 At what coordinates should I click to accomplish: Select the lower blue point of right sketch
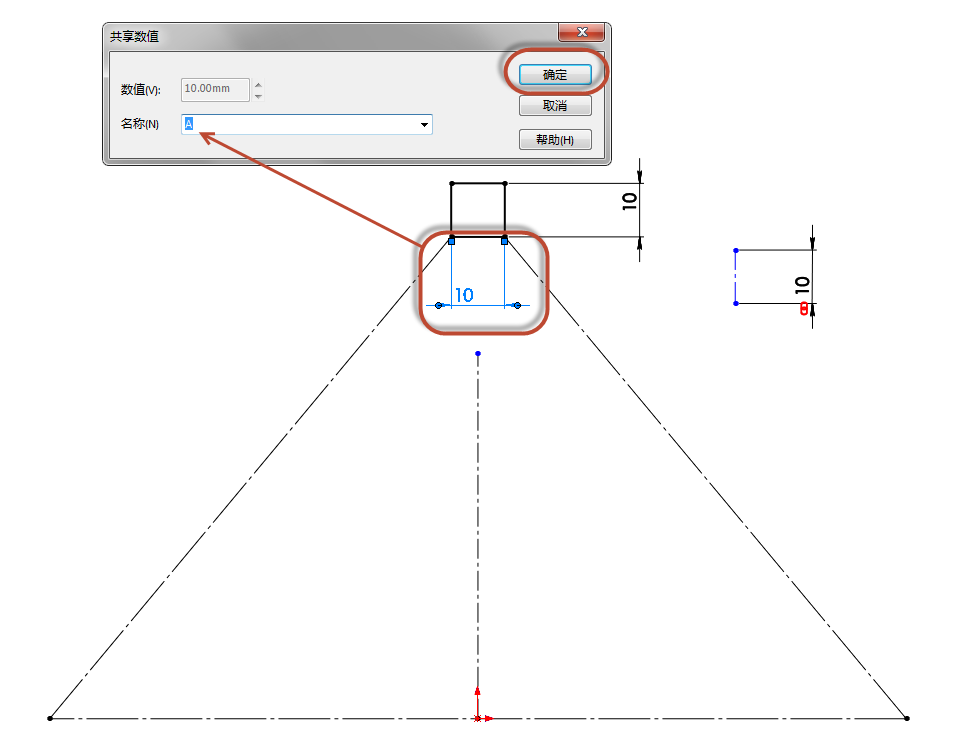click(x=736, y=304)
